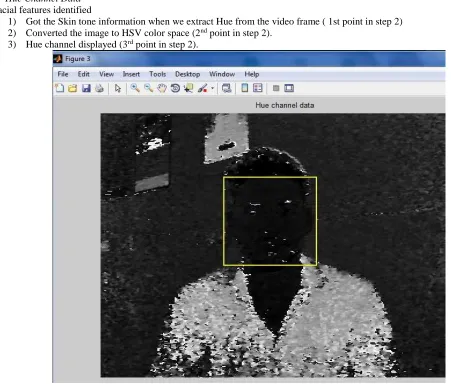Open the View menu

[x=106, y=74]
